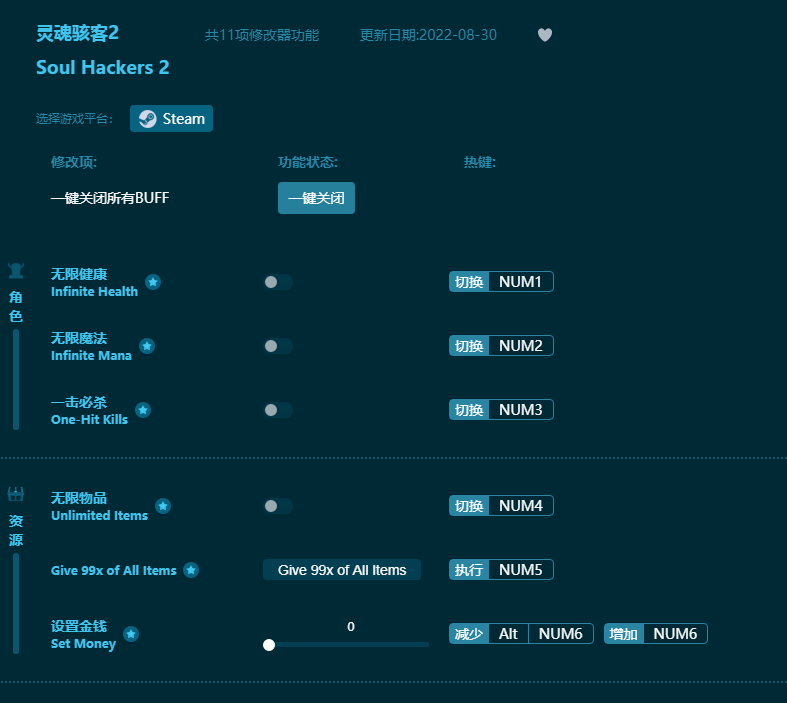The image size is (787, 703).
Task: Click 共11项修改器功能 text
Action: [261, 35]
